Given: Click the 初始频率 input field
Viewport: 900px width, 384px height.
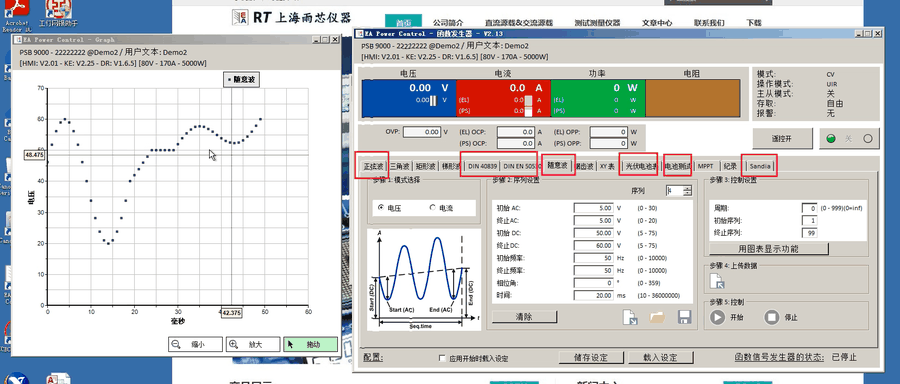Looking at the screenshot, I should coord(593,258).
